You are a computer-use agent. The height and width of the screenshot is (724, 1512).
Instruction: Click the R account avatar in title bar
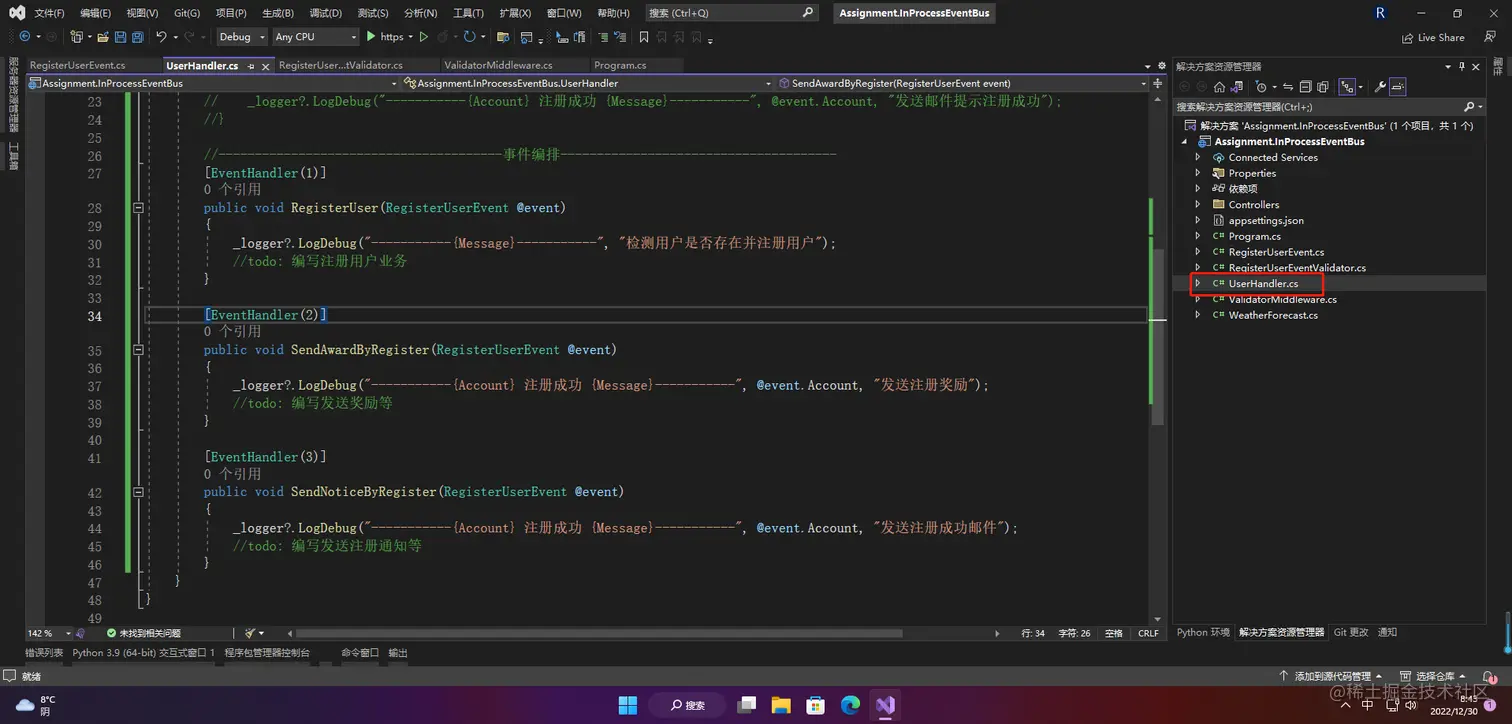coord(1381,13)
